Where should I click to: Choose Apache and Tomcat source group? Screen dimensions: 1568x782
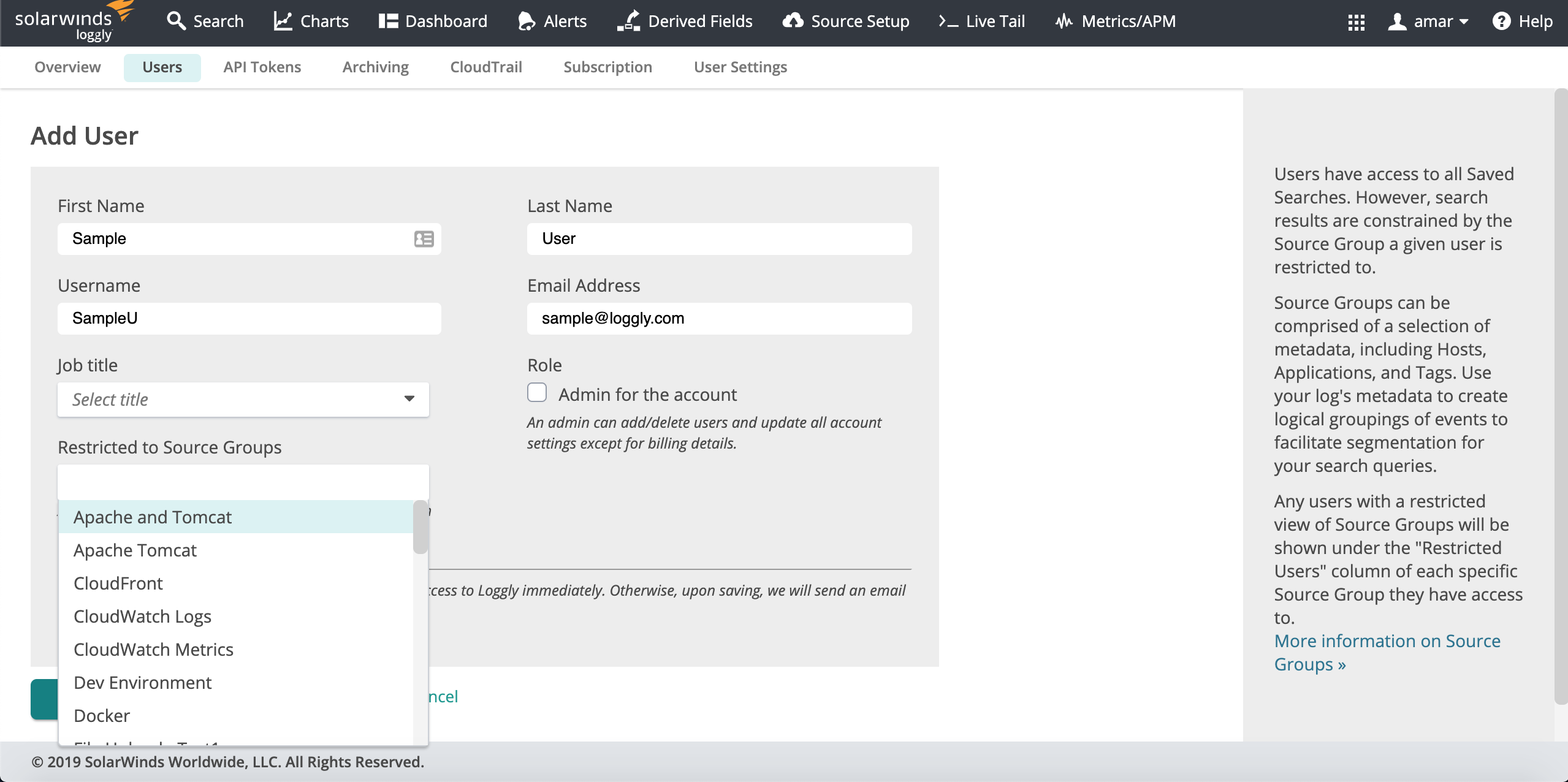tap(153, 517)
